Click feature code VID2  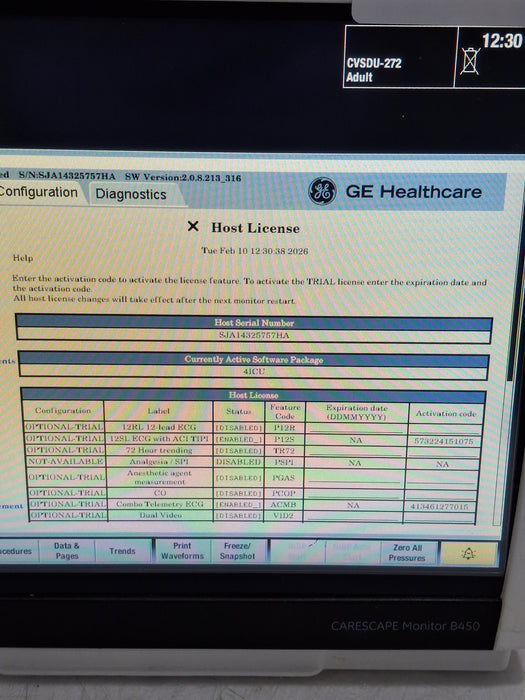pyautogui.click(x=283, y=516)
